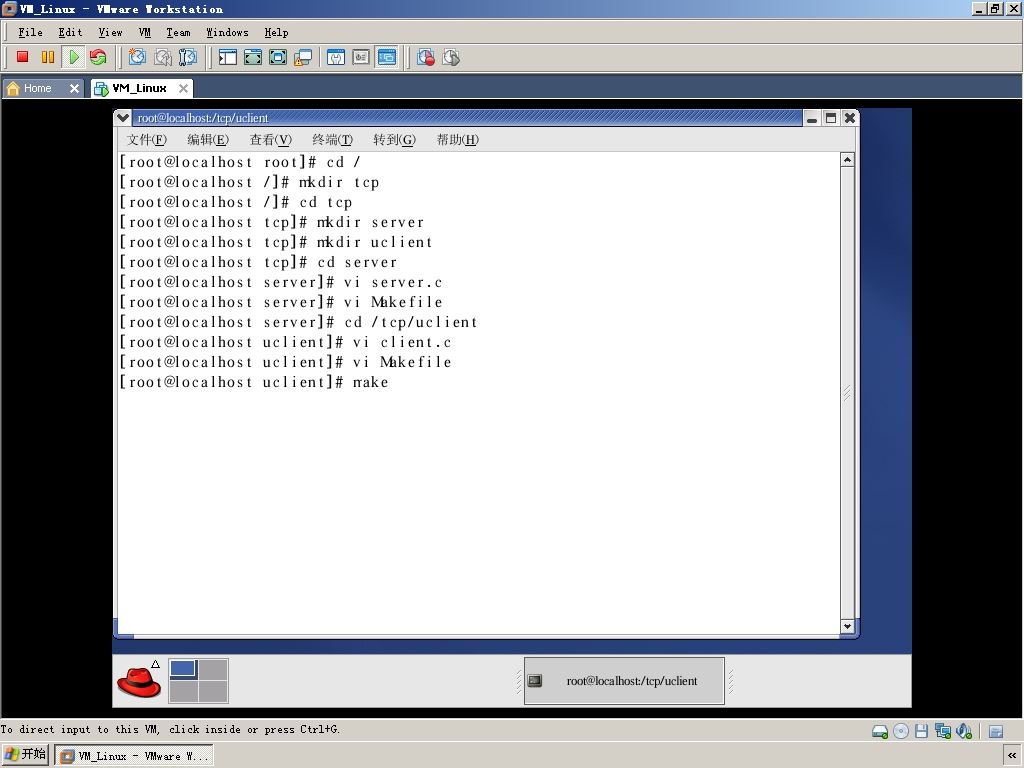Click the capture movie record icon
1024x768 pixels.
(426, 57)
